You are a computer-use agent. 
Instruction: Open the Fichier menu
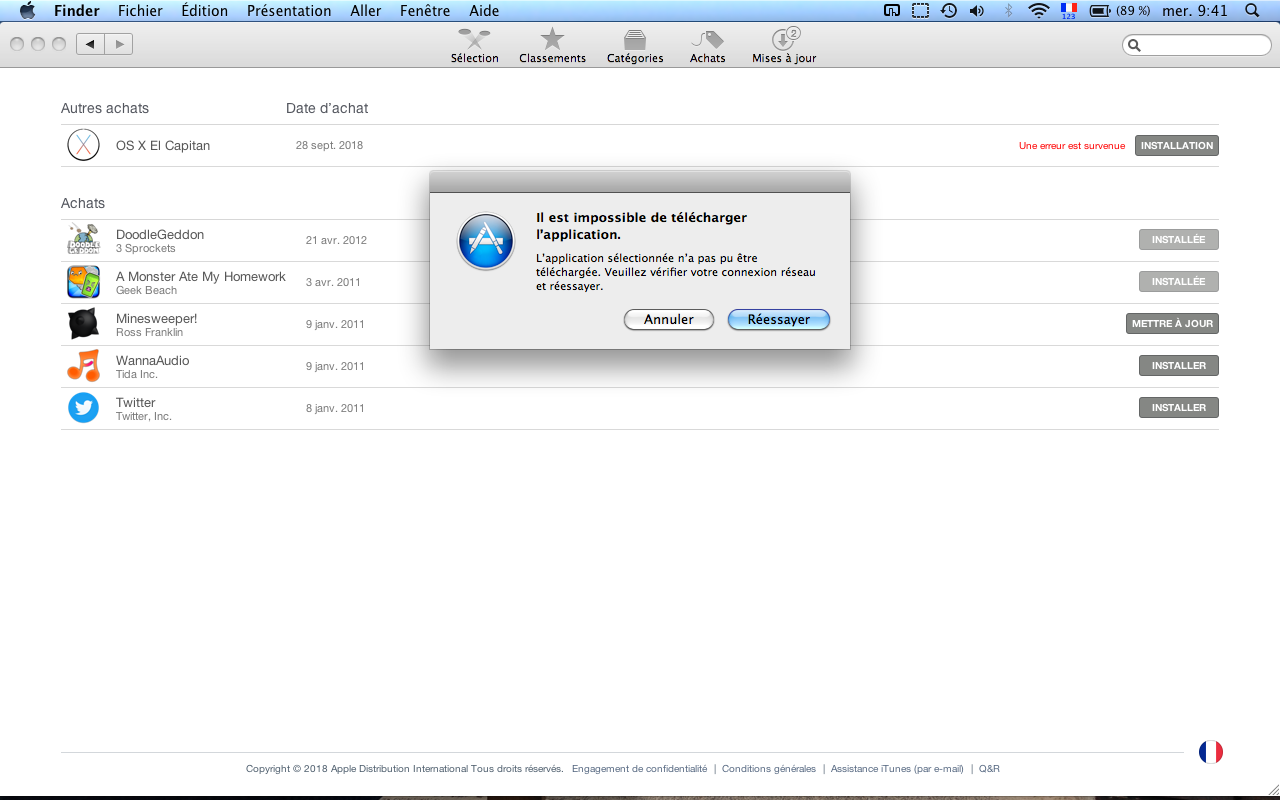coord(140,11)
